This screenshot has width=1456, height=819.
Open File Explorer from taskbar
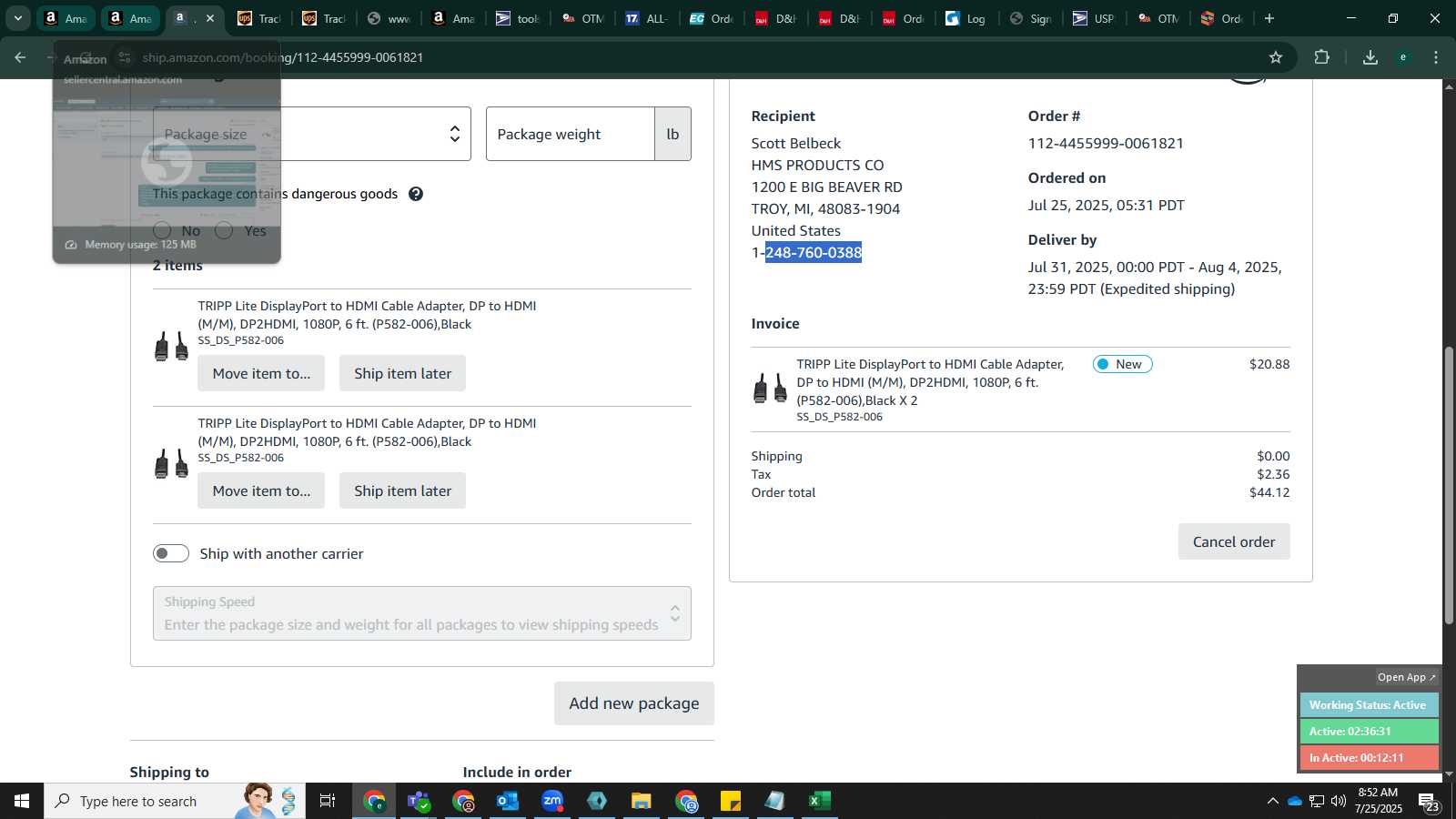pos(642,801)
